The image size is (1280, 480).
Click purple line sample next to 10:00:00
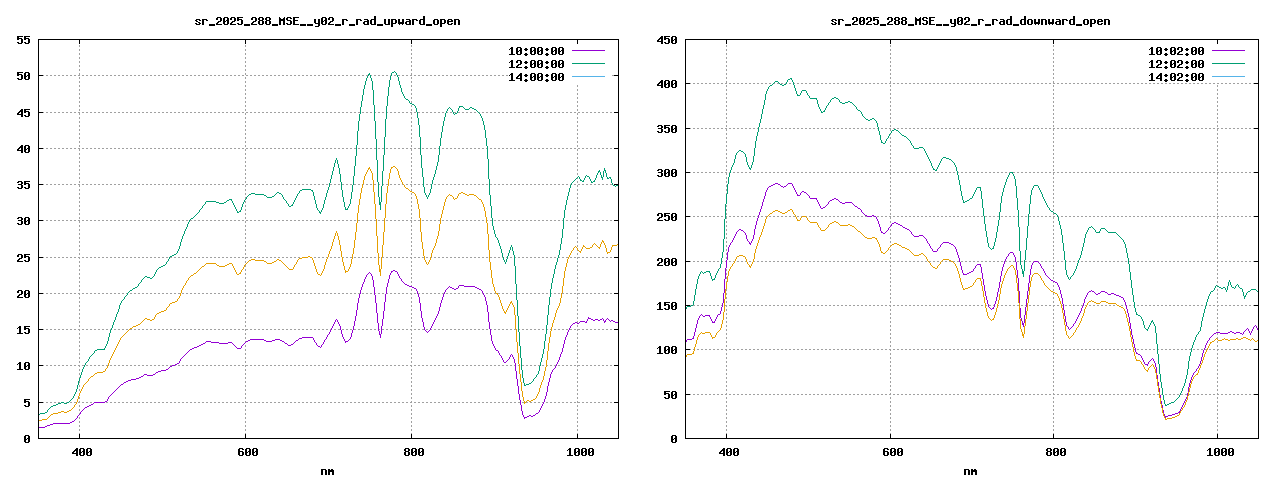588,50
